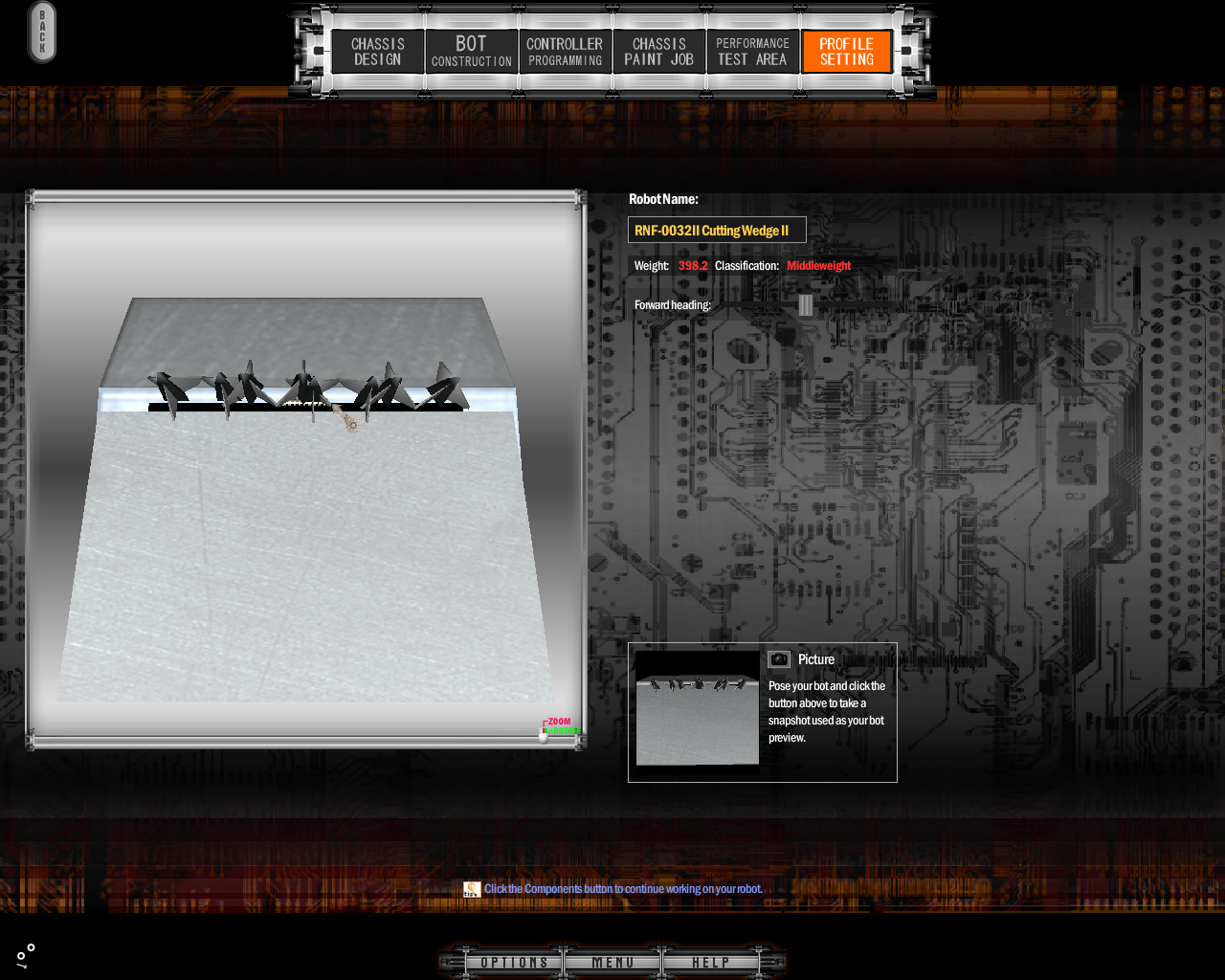
Task: Click the Middleweight classification value
Action: [x=818, y=266]
